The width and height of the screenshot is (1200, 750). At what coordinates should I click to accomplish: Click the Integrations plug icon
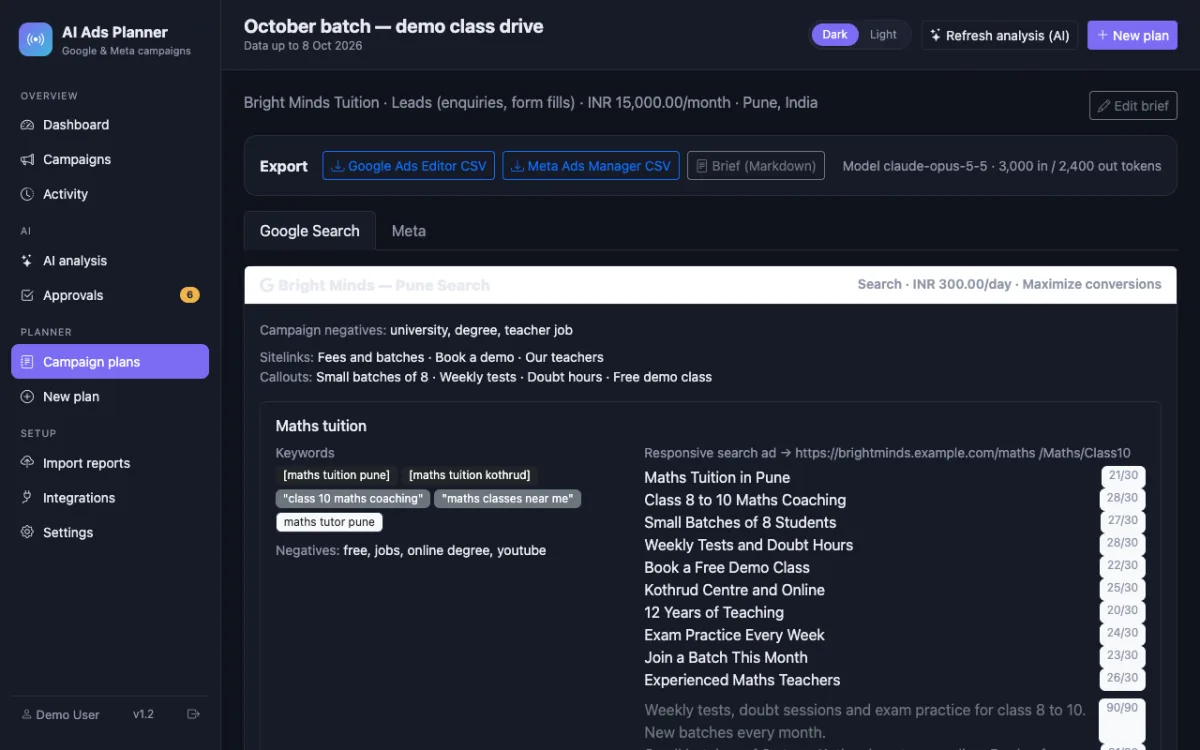coord(27,498)
